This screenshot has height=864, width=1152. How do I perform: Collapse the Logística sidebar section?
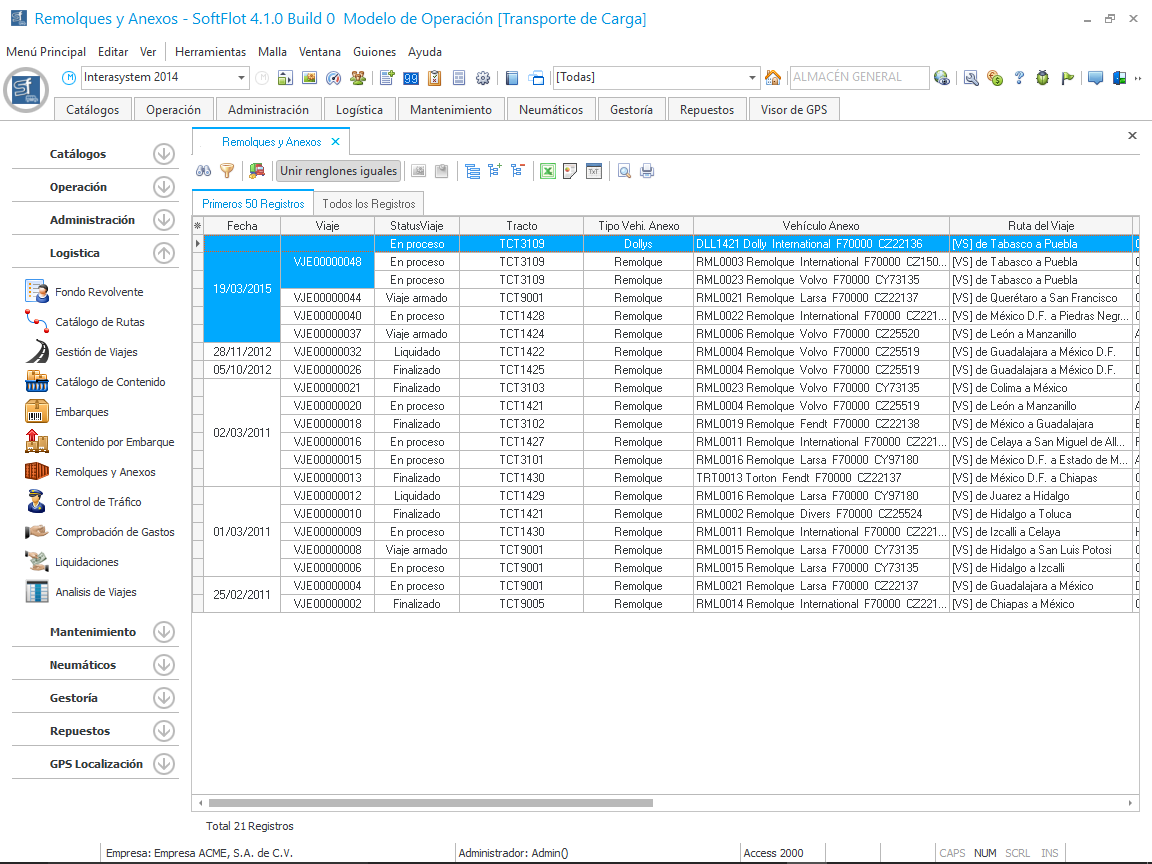[164, 253]
